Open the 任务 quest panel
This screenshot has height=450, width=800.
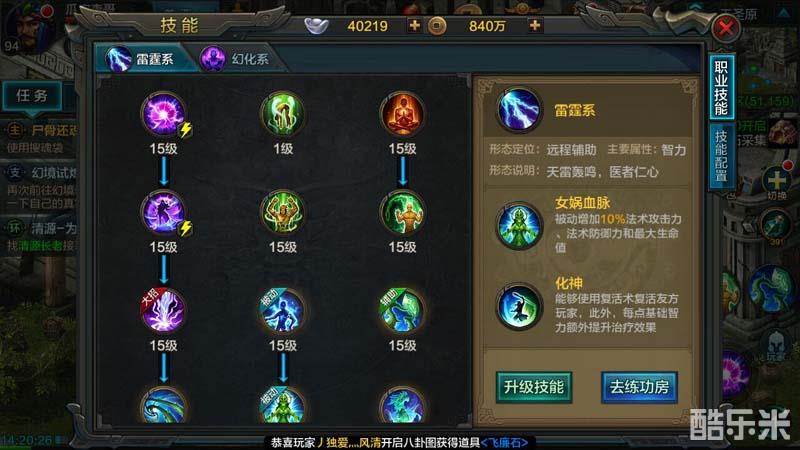[32, 96]
